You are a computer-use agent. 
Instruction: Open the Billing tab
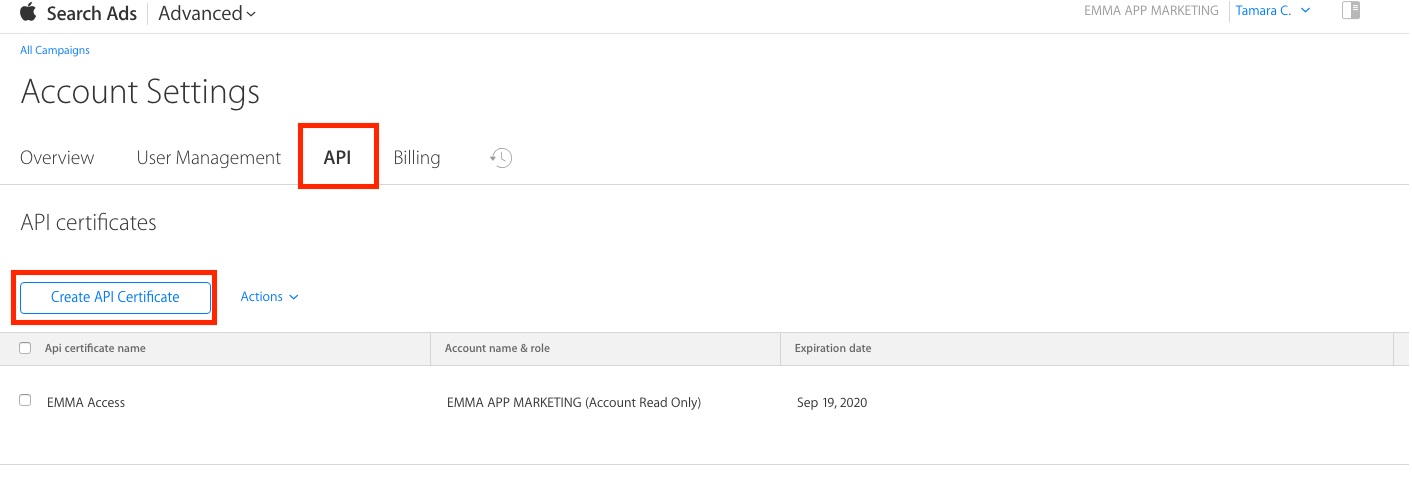coord(416,158)
